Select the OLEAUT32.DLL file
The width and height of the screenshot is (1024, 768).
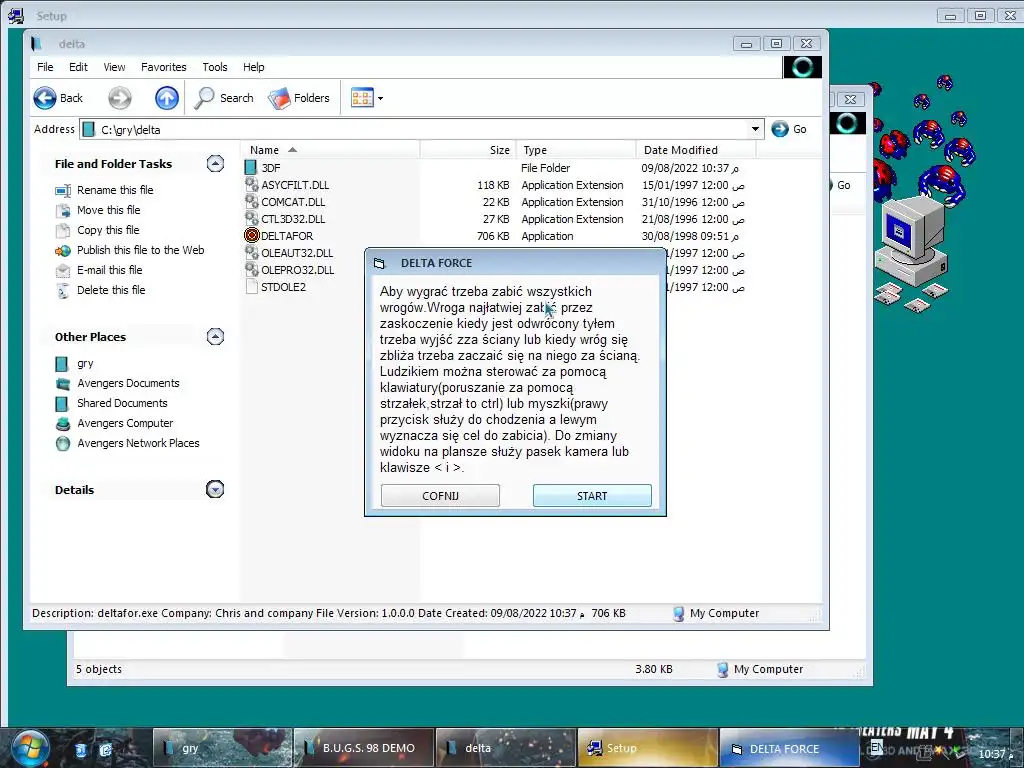click(296, 253)
